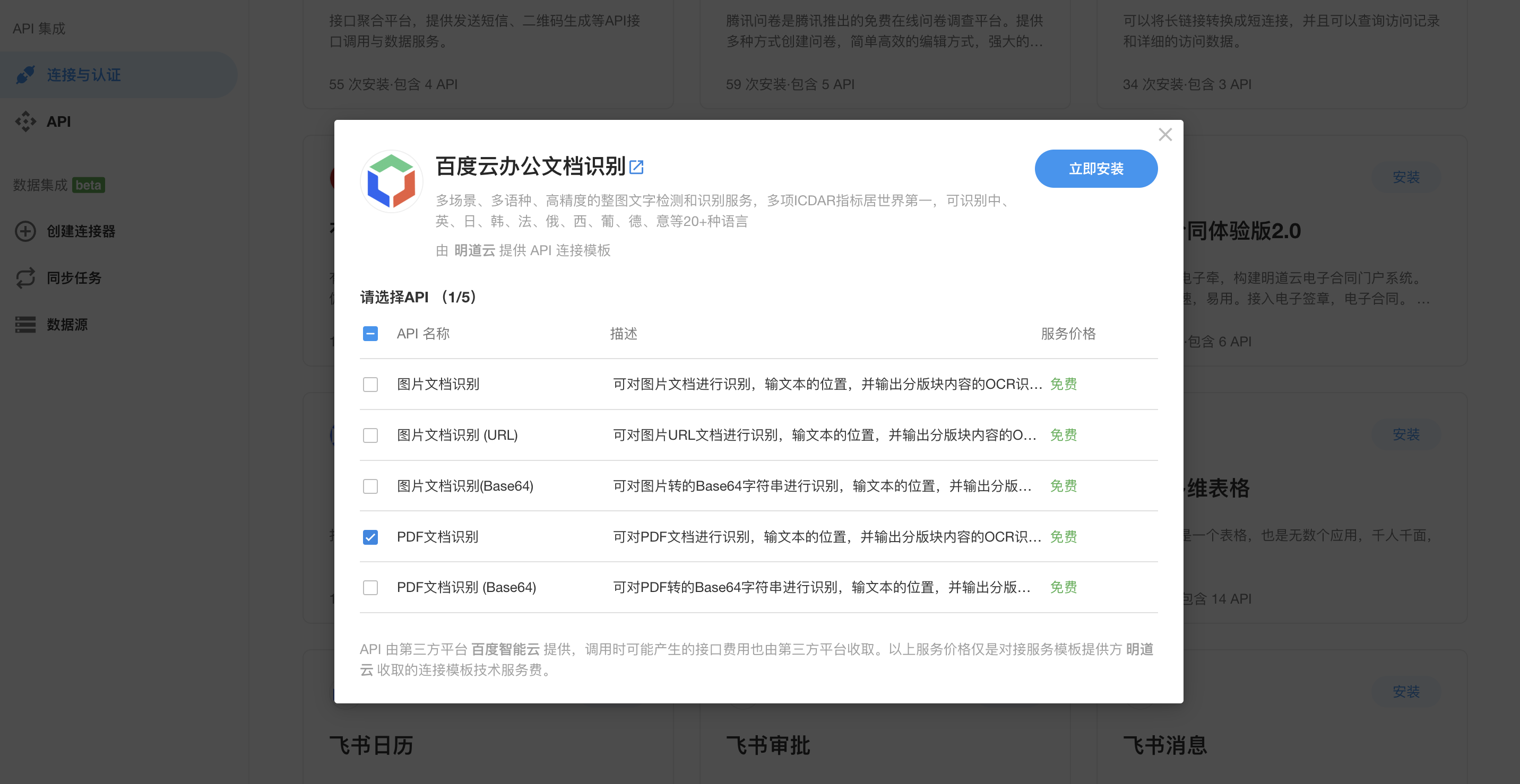
Task: Click the 图片文档识别 (URL) API name
Action: click(x=457, y=435)
